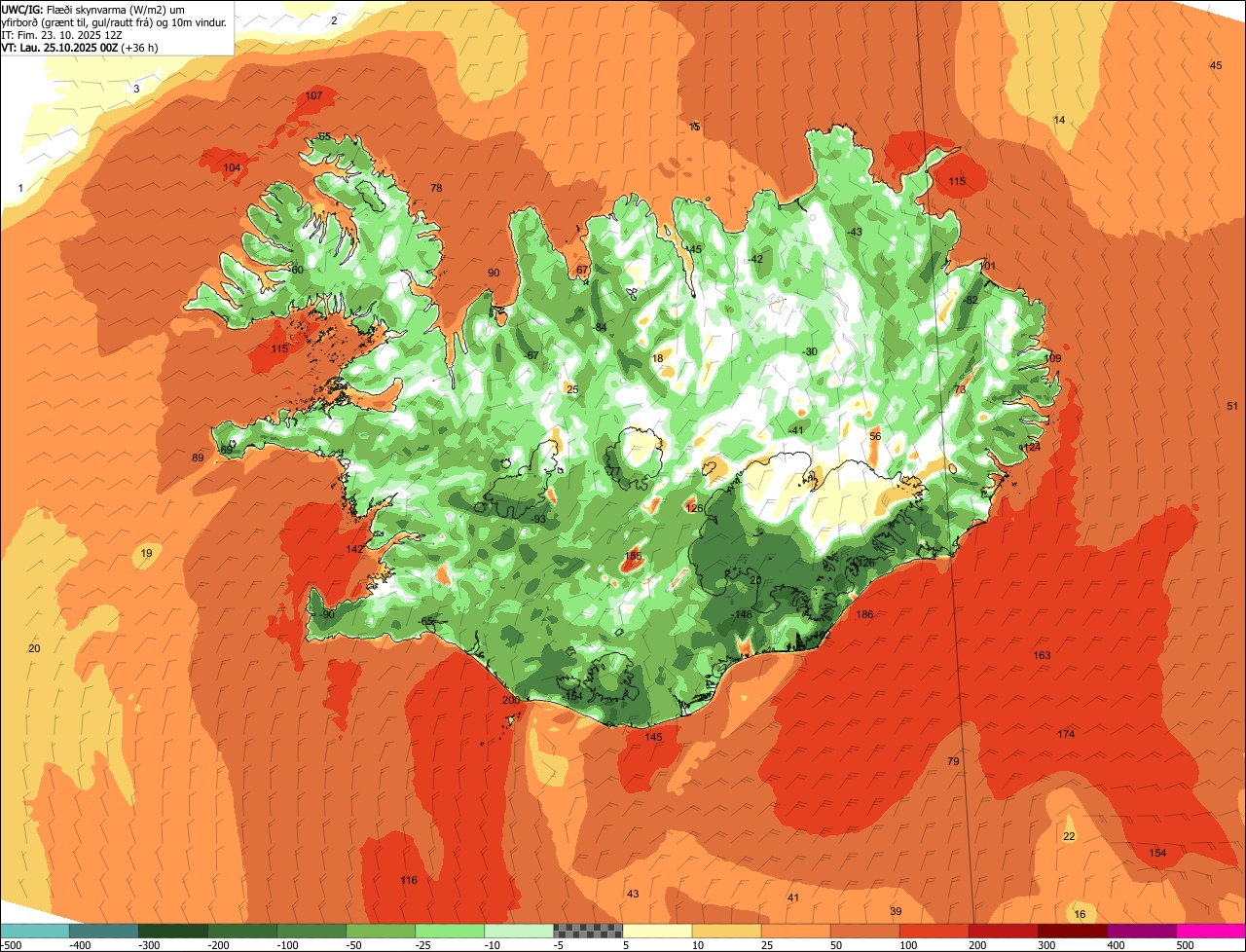
Task: Click the '-500' legend label
Action: [11, 945]
